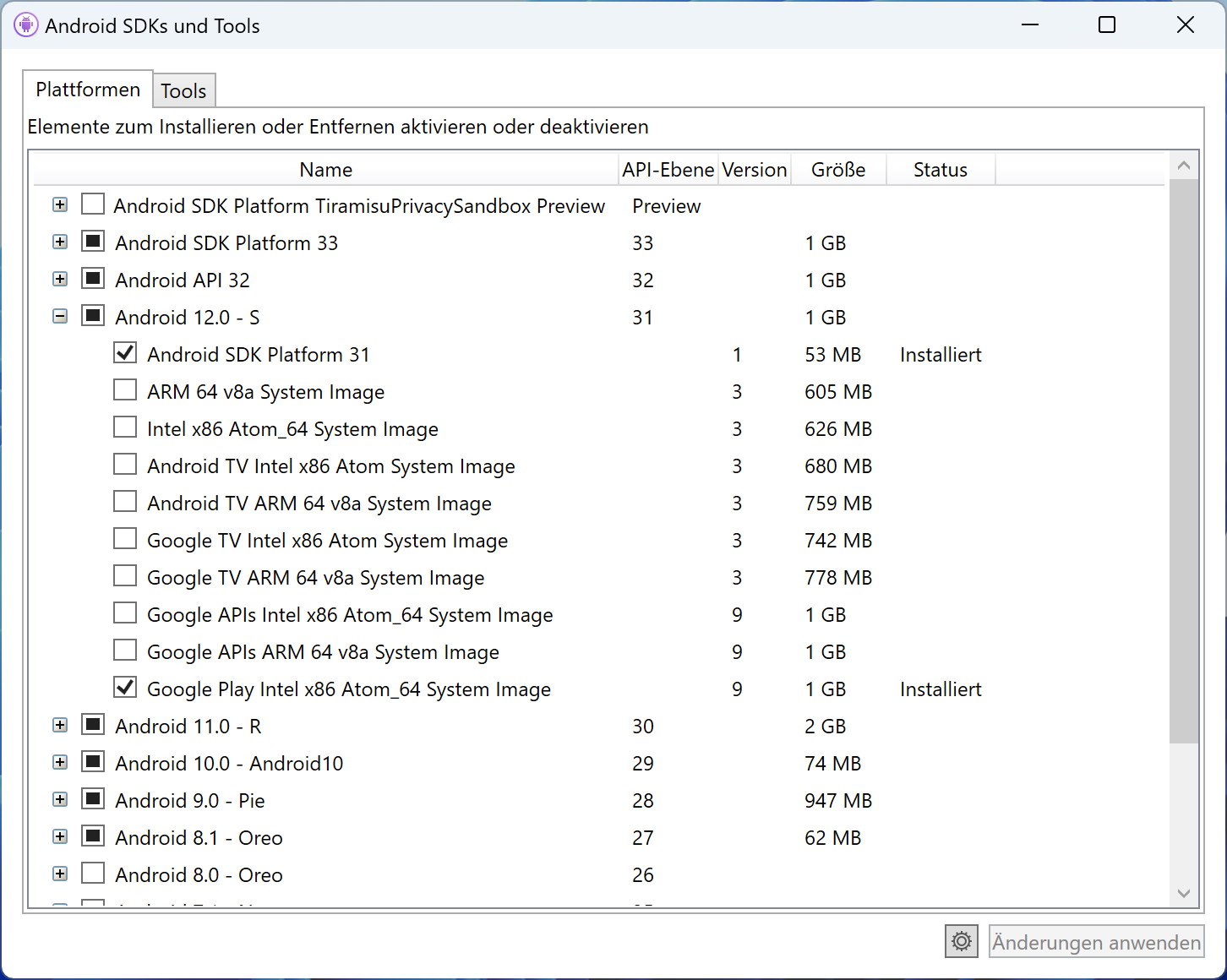Minimize the Android SDKs und Tools window
The height and width of the screenshot is (980, 1227).
[1029, 25]
